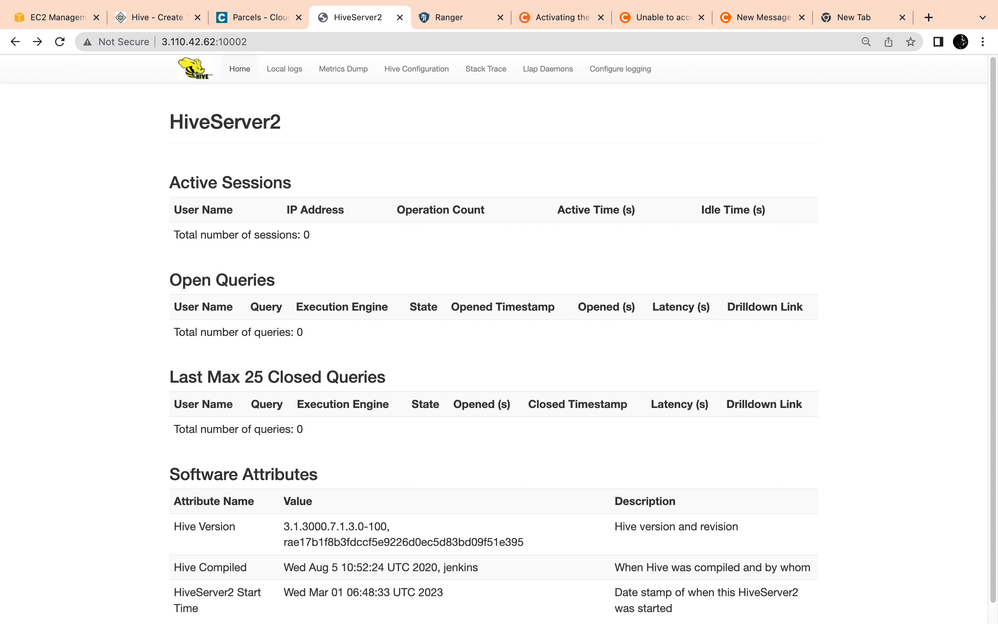The image size is (998, 624).
Task: Open the Configure logging page
Action: (620, 69)
